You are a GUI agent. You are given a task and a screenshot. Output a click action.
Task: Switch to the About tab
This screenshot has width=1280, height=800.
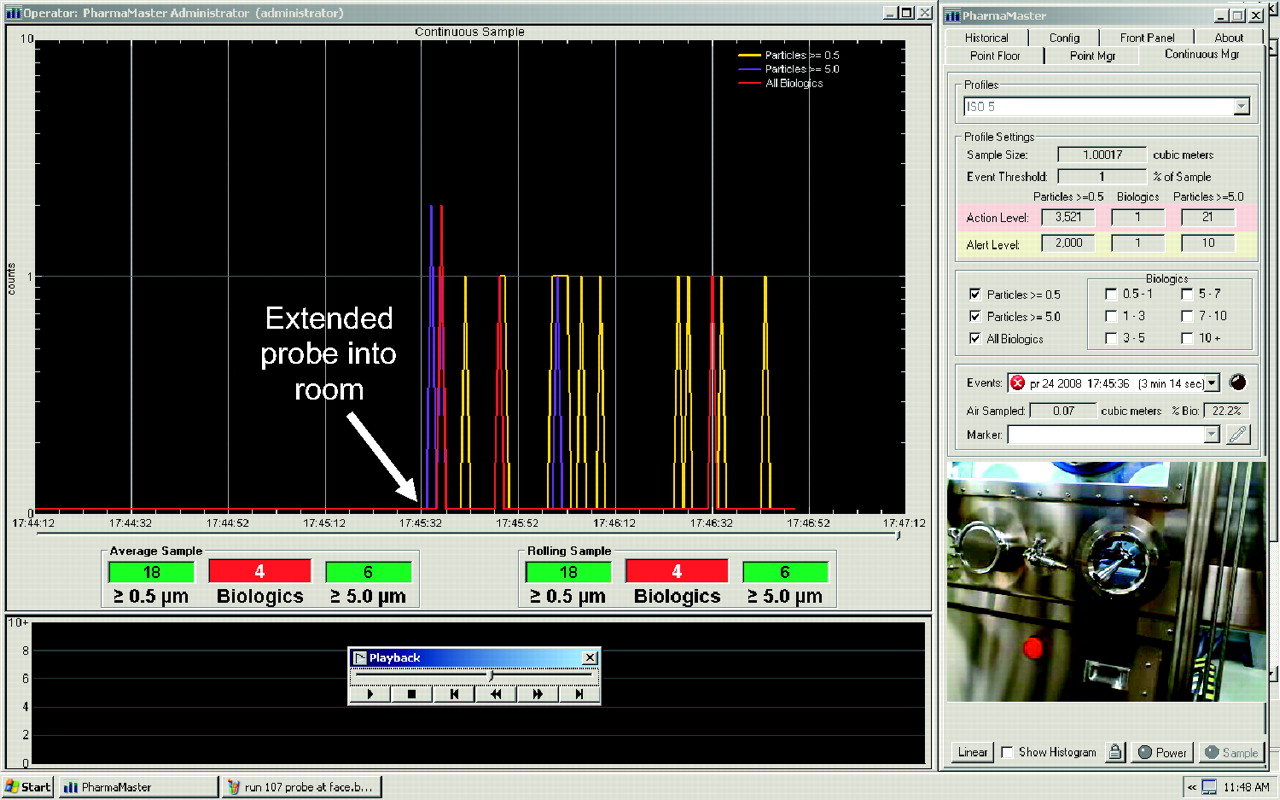point(1229,38)
